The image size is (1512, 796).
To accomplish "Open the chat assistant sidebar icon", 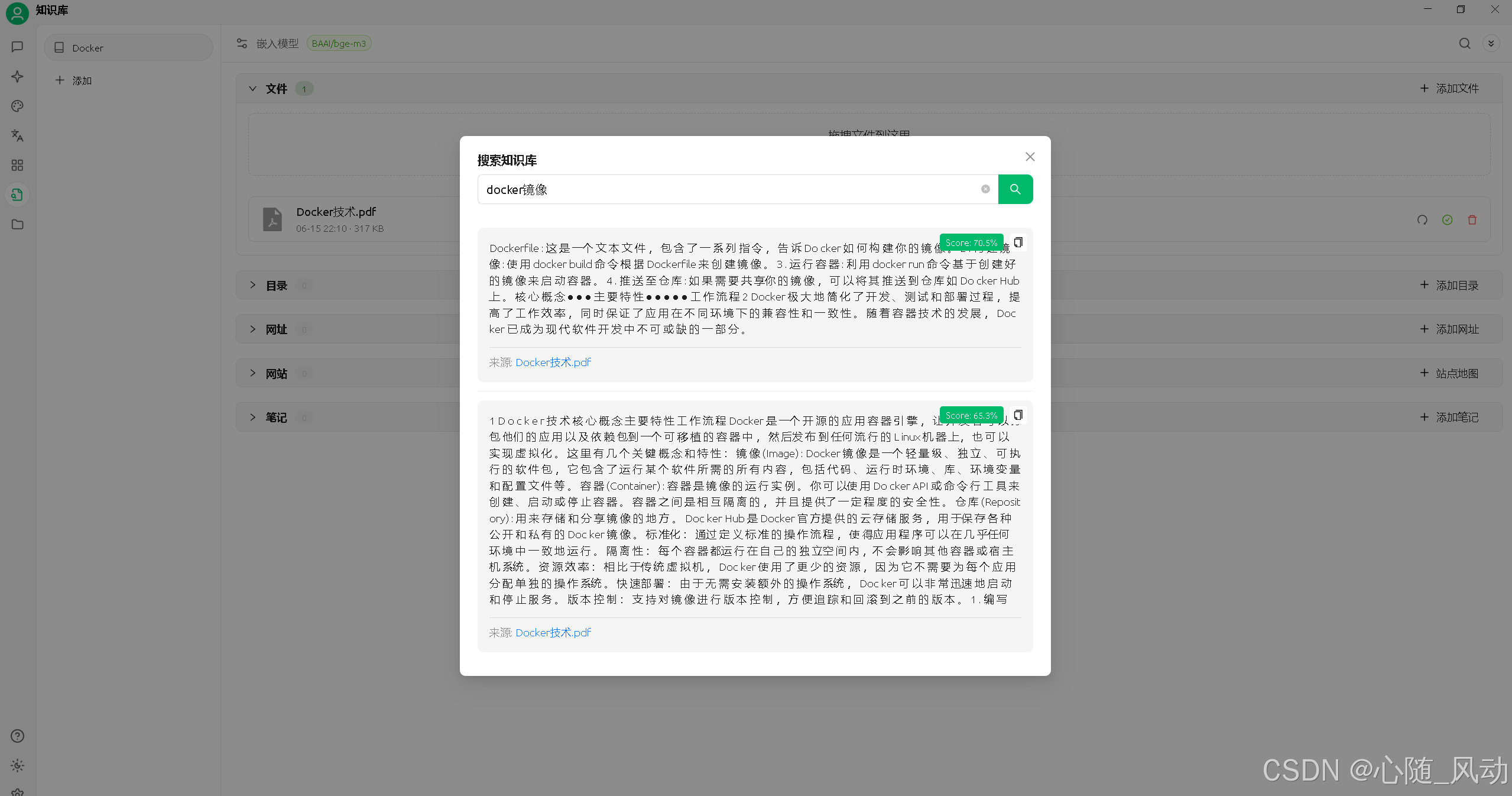I will click(x=17, y=47).
